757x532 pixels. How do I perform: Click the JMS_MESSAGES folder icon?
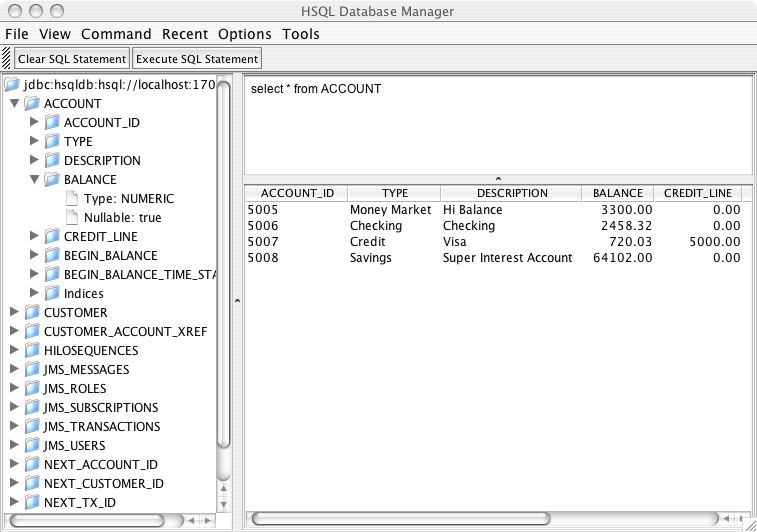[32, 369]
